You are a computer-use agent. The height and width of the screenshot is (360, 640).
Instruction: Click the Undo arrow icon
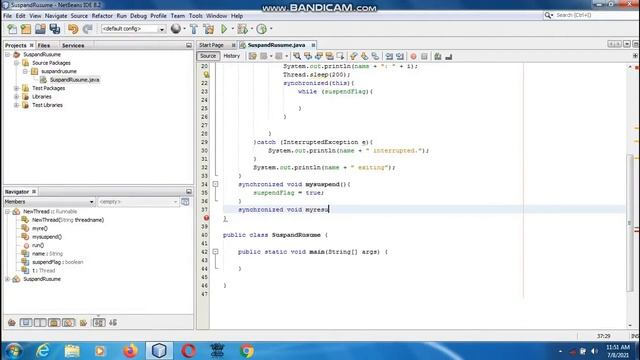[x=73, y=29]
